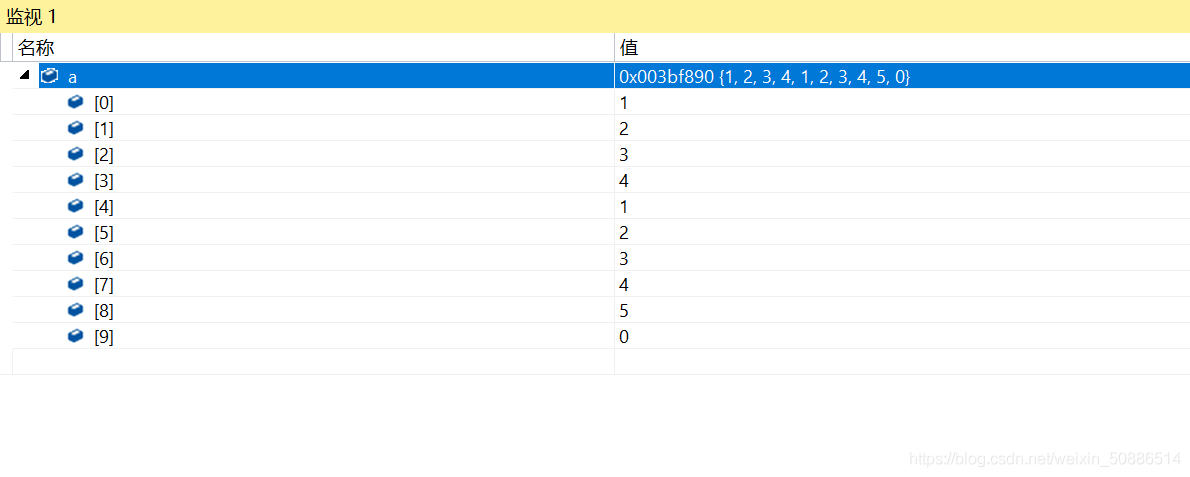The image size is (1190, 477).
Task: Click the cube icon for element [4]
Action: click(x=75, y=206)
